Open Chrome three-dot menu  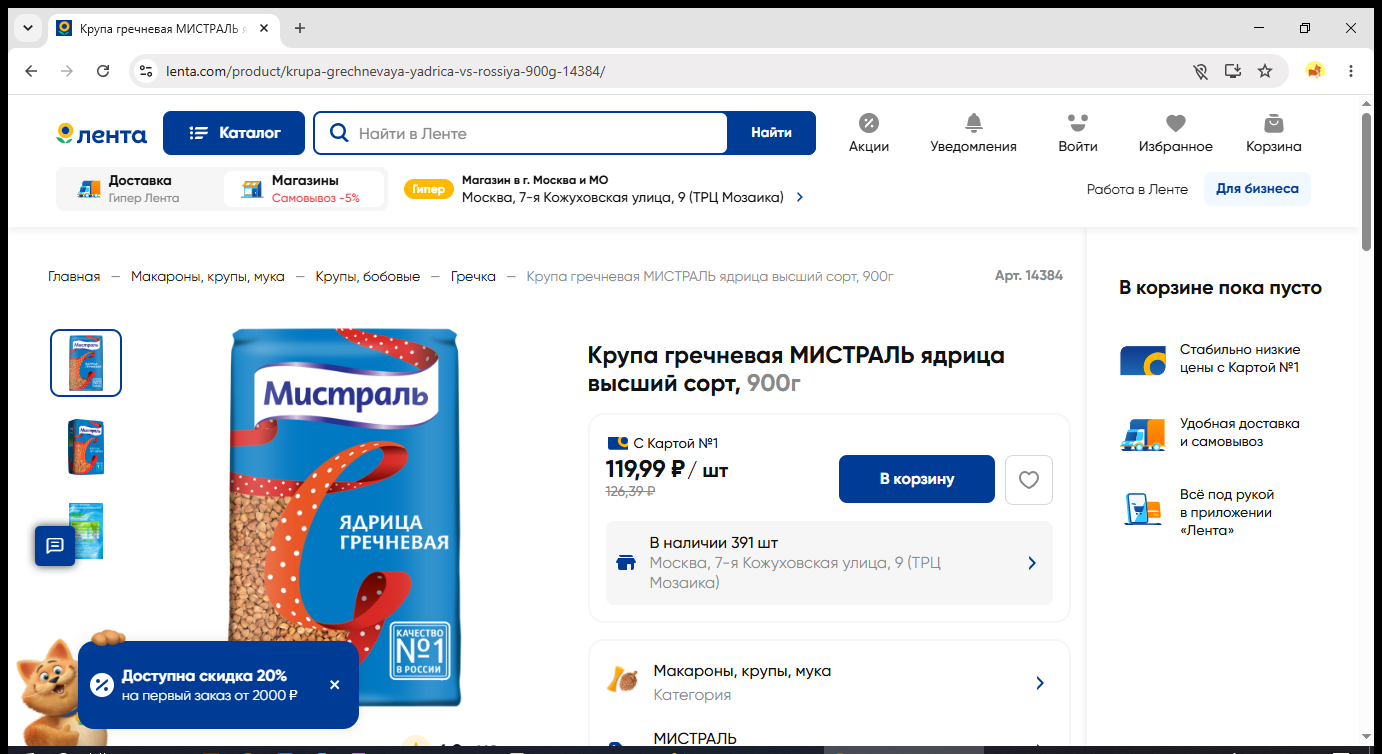click(x=1351, y=71)
